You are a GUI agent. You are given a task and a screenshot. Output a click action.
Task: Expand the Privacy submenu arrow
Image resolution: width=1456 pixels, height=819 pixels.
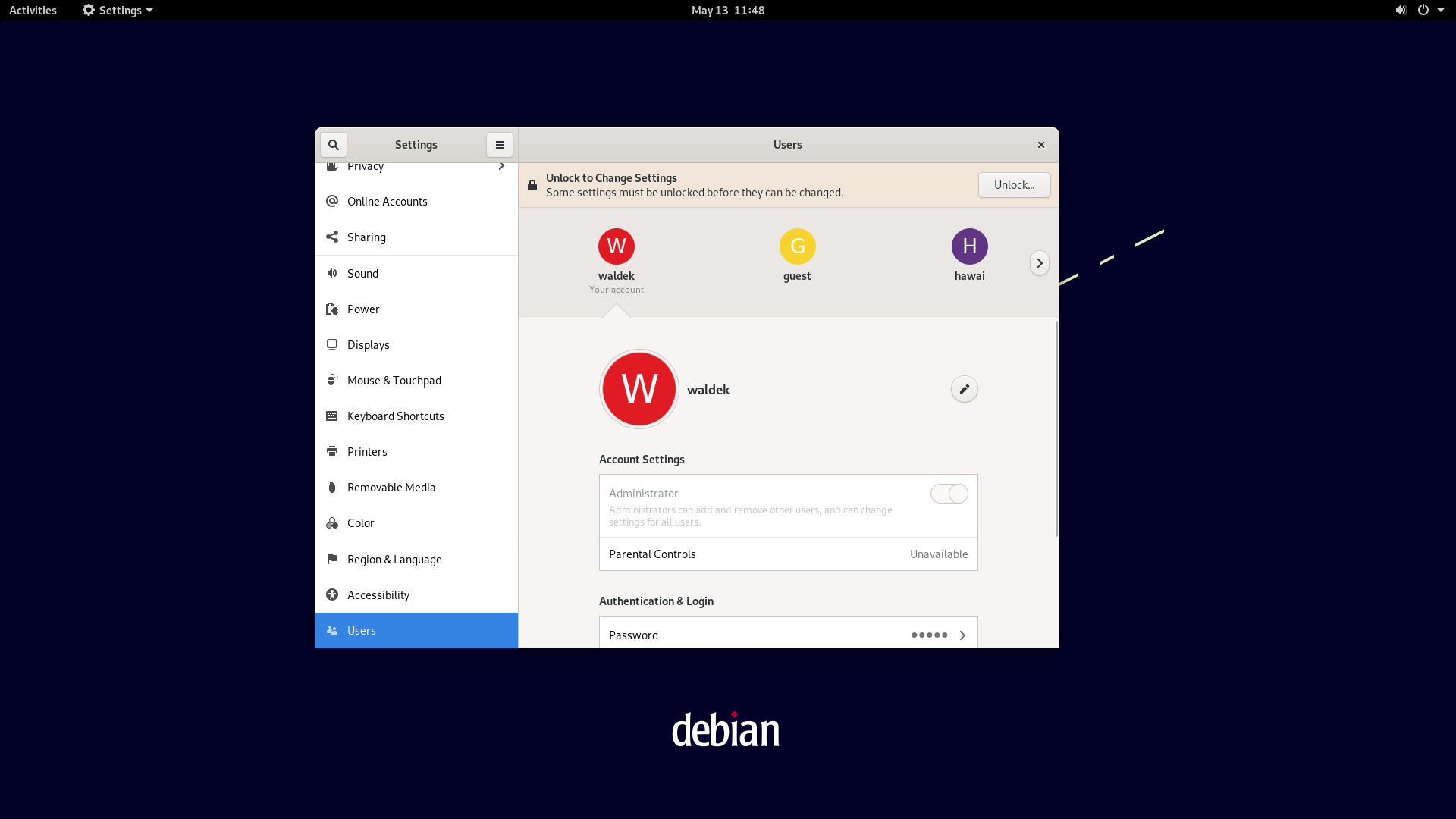501,166
